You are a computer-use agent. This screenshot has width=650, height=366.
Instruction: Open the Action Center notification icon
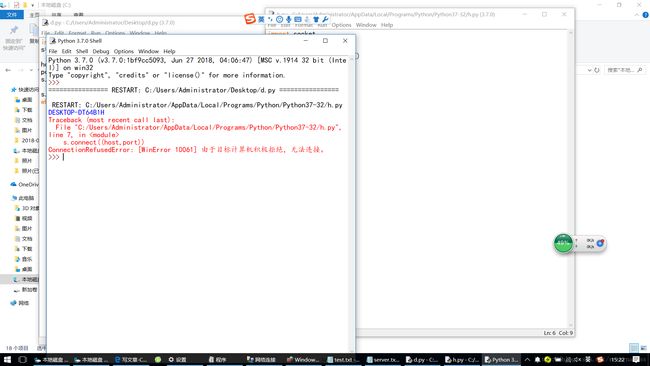636,360
